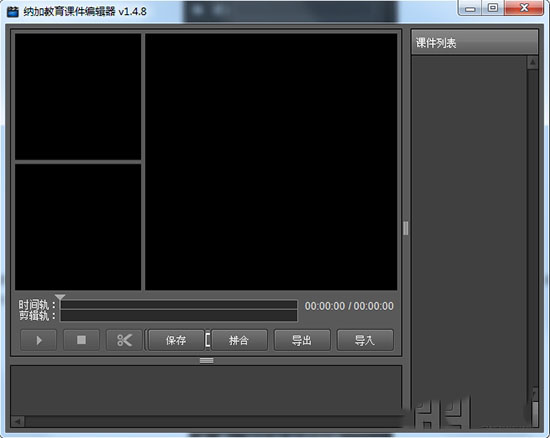Click the 拼合 button

(x=239, y=340)
